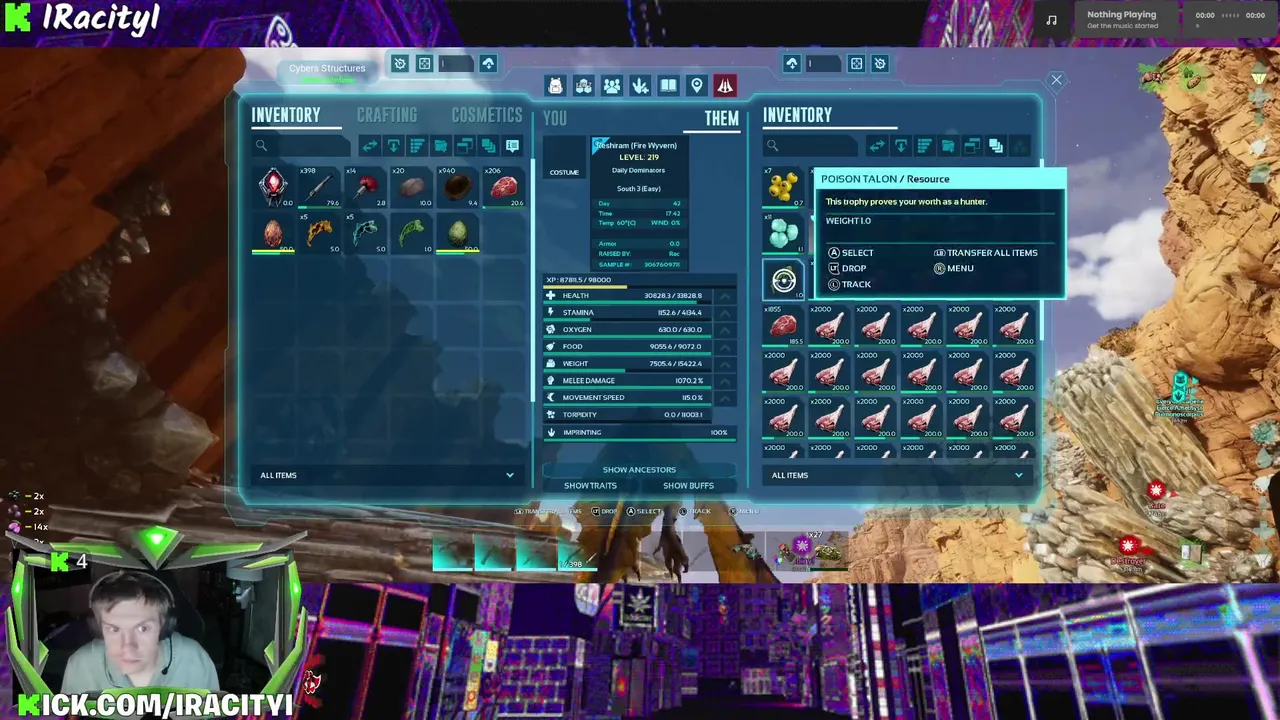Open the engrams page icon

[584, 86]
